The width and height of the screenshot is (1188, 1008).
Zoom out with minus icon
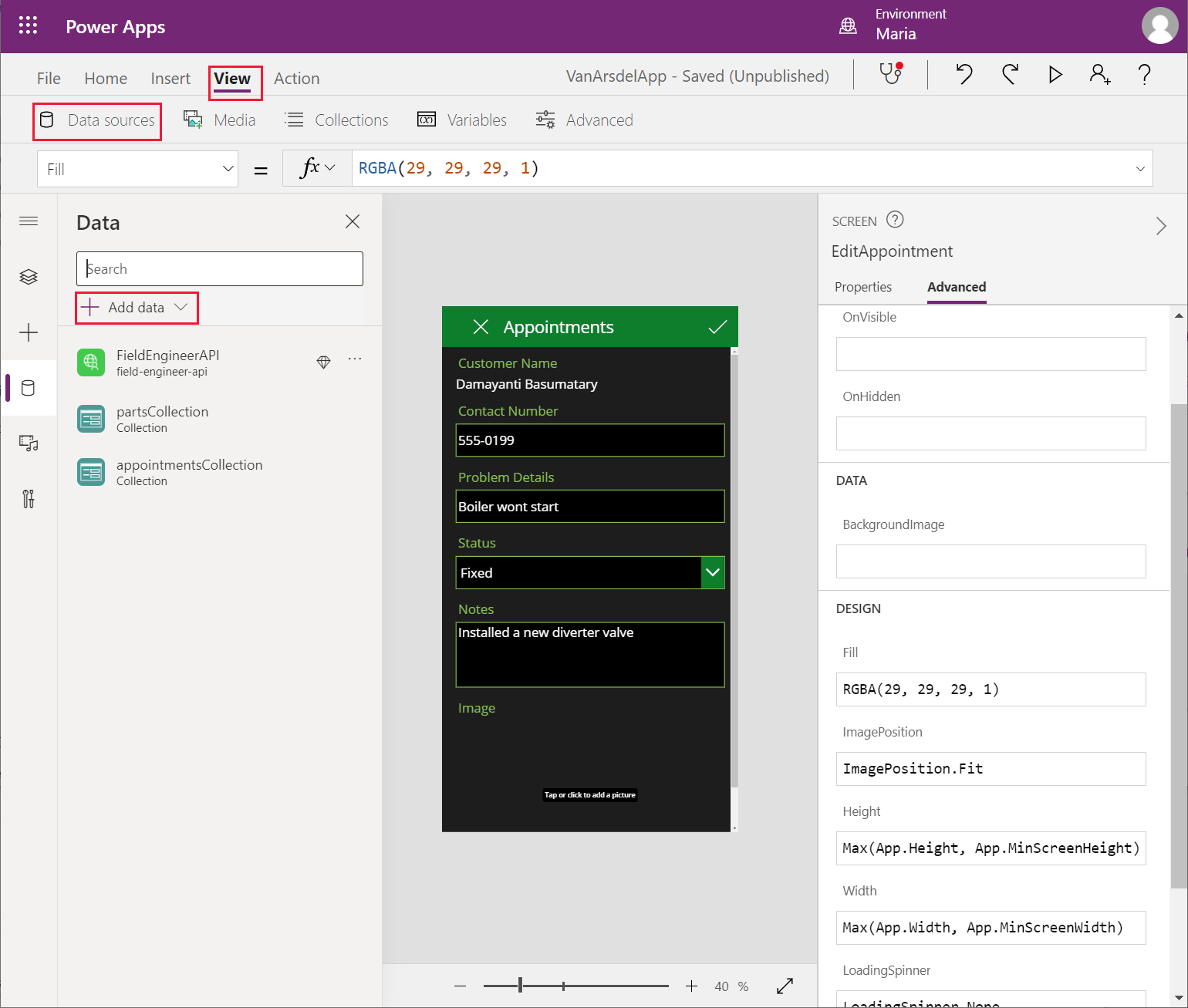coord(461,986)
